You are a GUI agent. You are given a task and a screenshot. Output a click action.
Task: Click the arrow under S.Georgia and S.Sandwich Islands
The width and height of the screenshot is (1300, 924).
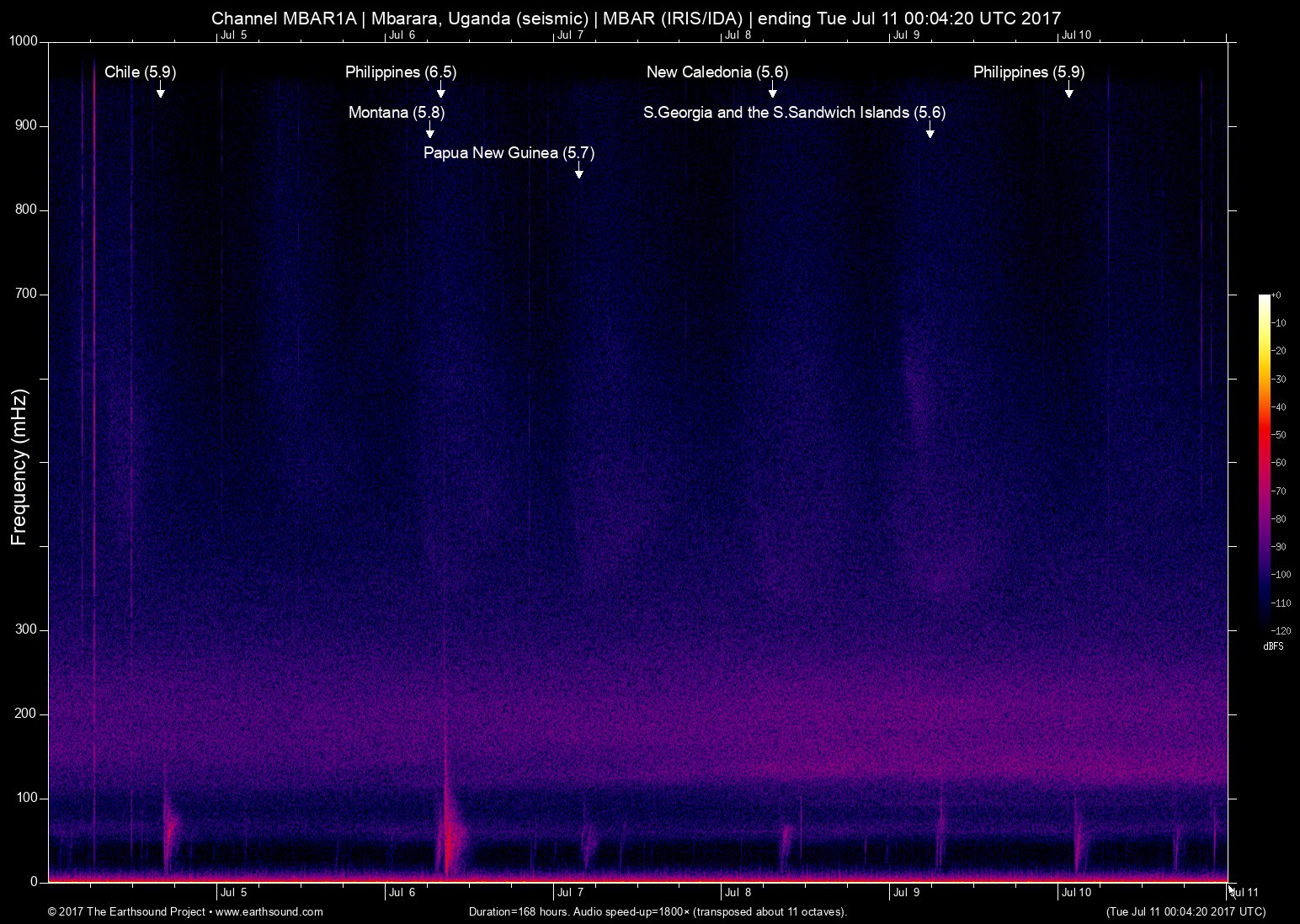point(930,130)
